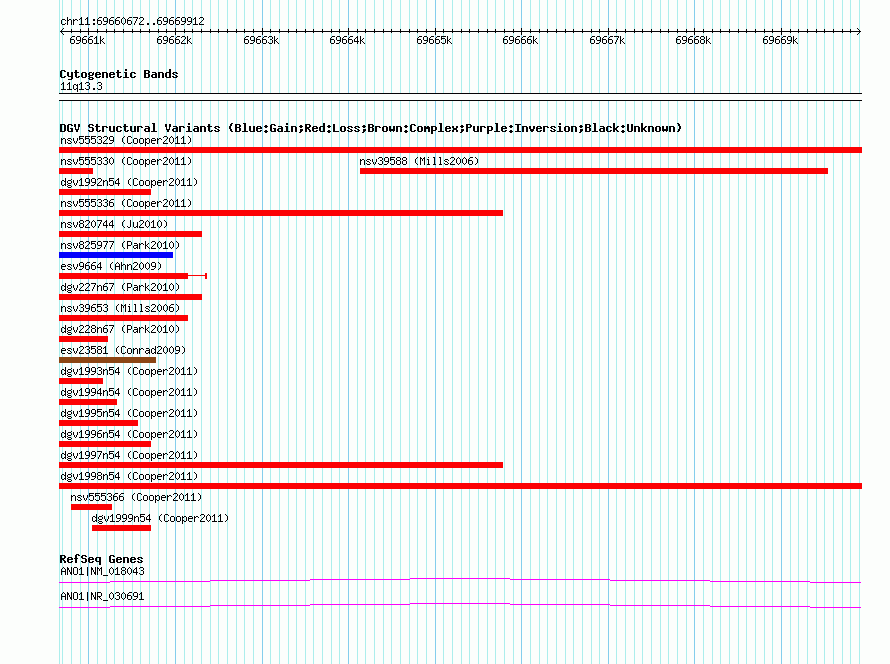Select the esv9664 bar's error whisker end
This screenshot has width=890, height=664.
click(206, 276)
